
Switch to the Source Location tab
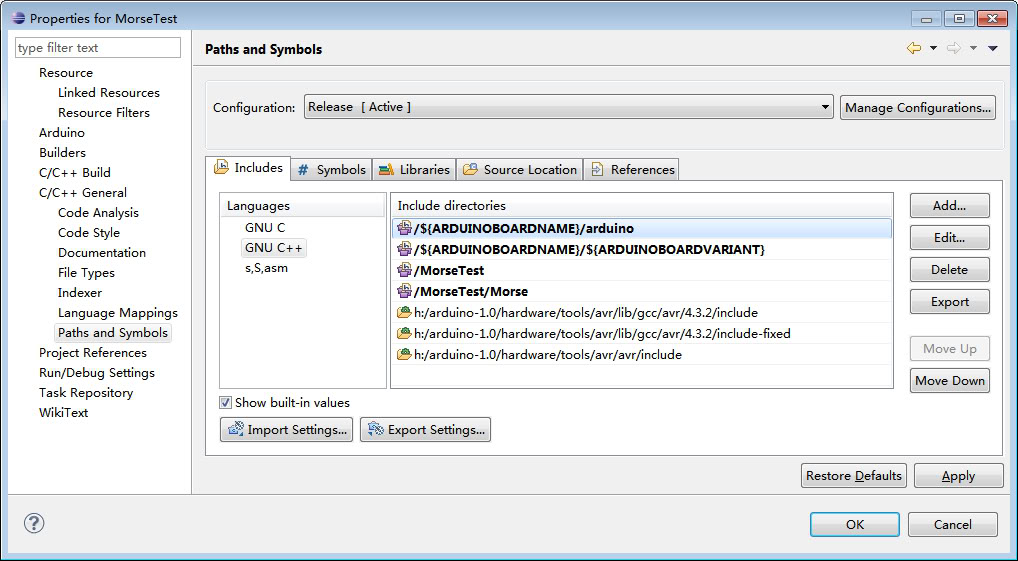coord(519,170)
